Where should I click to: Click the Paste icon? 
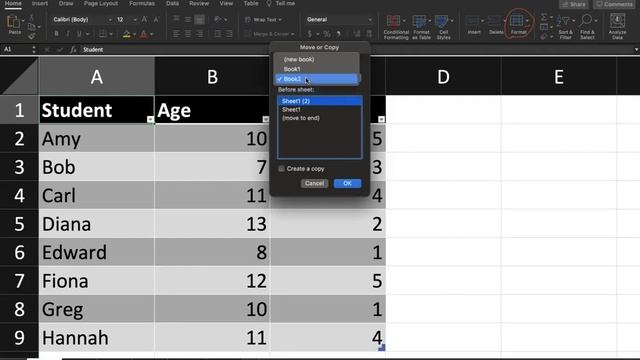click(14, 22)
